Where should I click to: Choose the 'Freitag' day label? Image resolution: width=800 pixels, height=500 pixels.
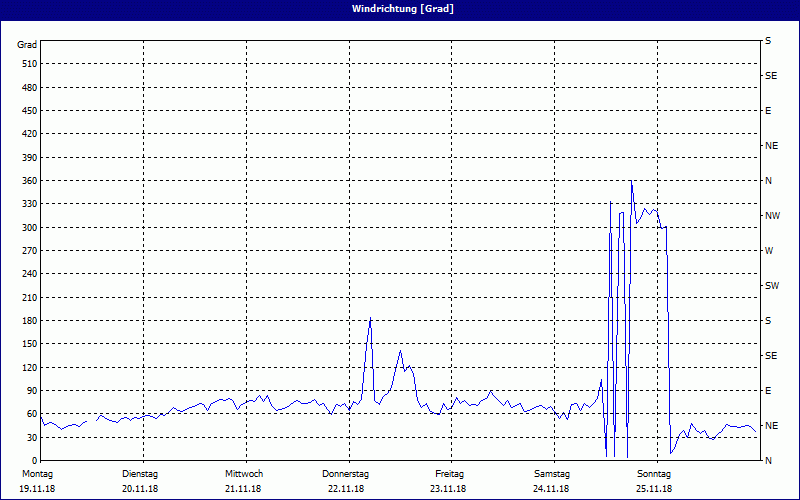[x=449, y=474]
